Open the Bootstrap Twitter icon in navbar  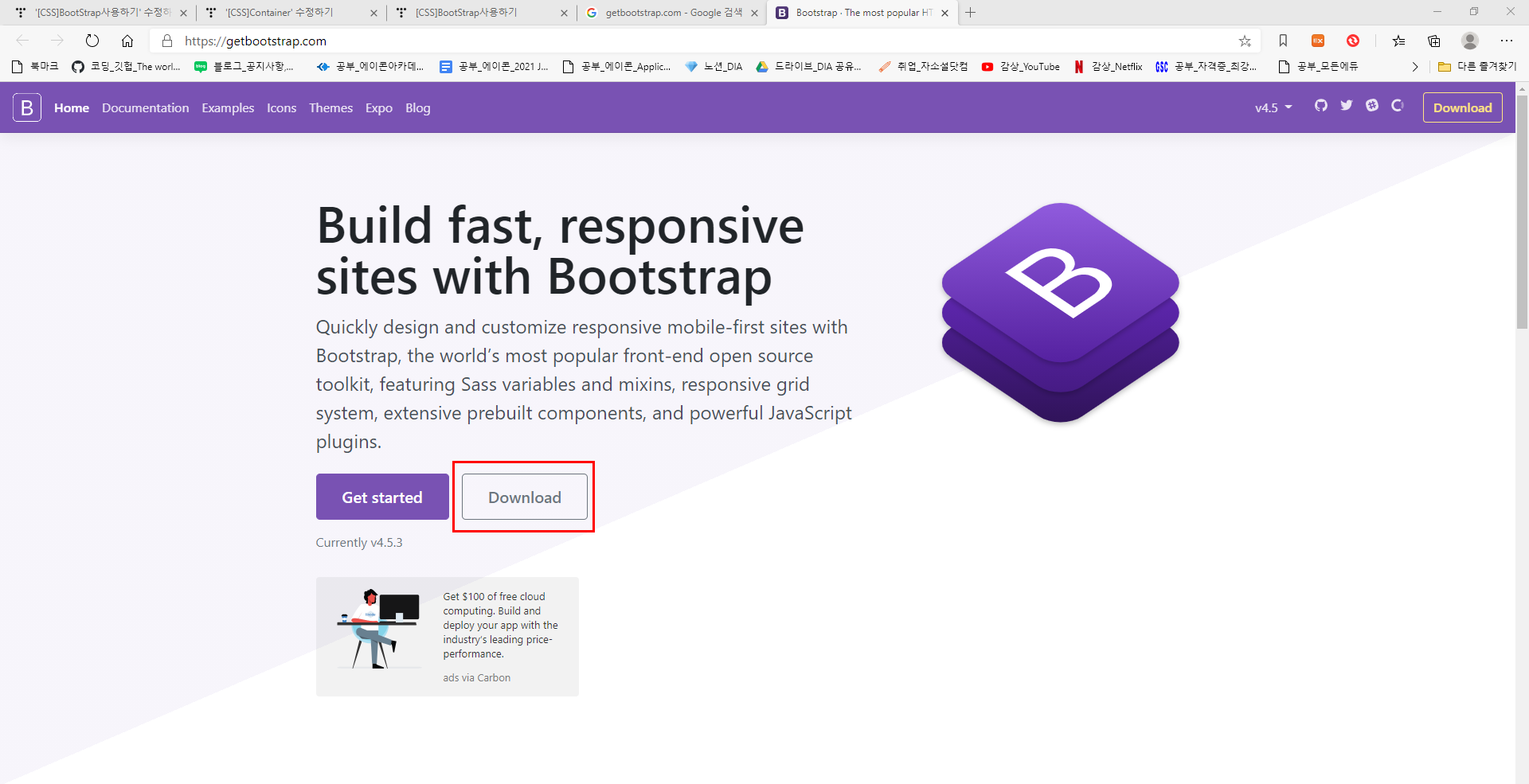(x=1347, y=105)
